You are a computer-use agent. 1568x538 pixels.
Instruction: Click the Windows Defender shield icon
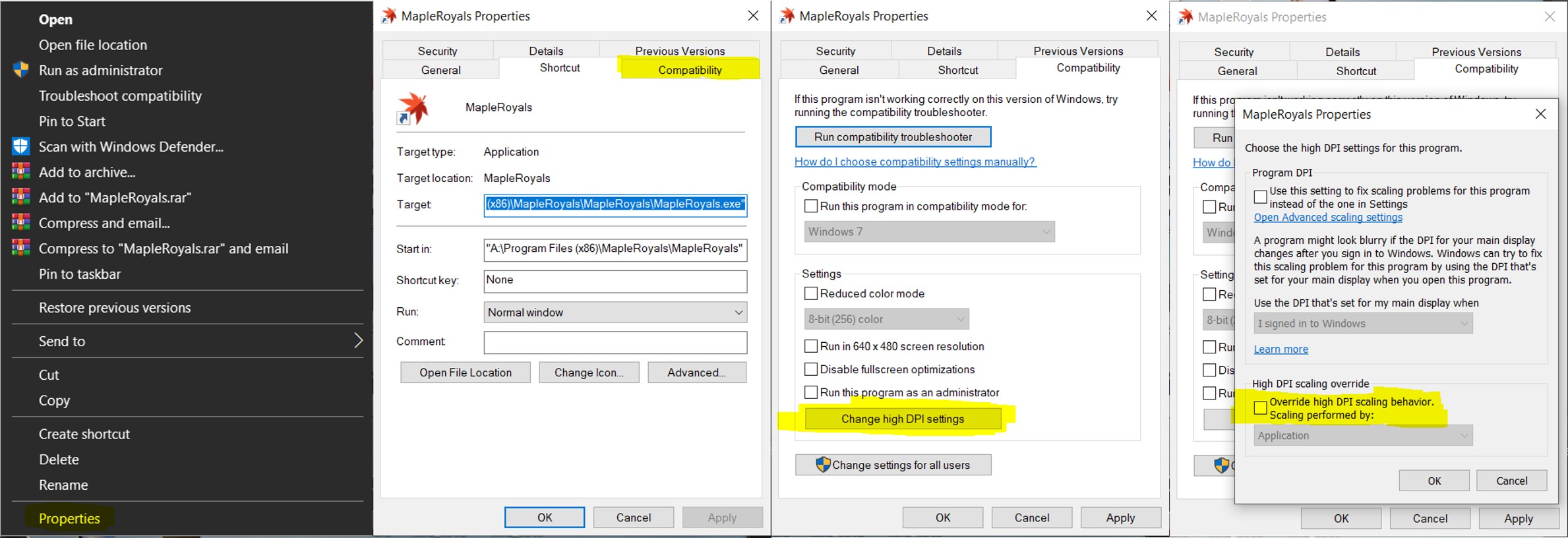click(21, 146)
